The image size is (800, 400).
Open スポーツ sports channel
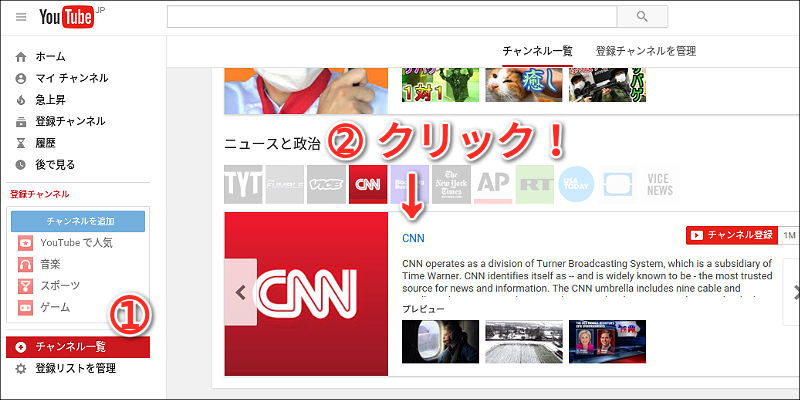[x=60, y=286]
